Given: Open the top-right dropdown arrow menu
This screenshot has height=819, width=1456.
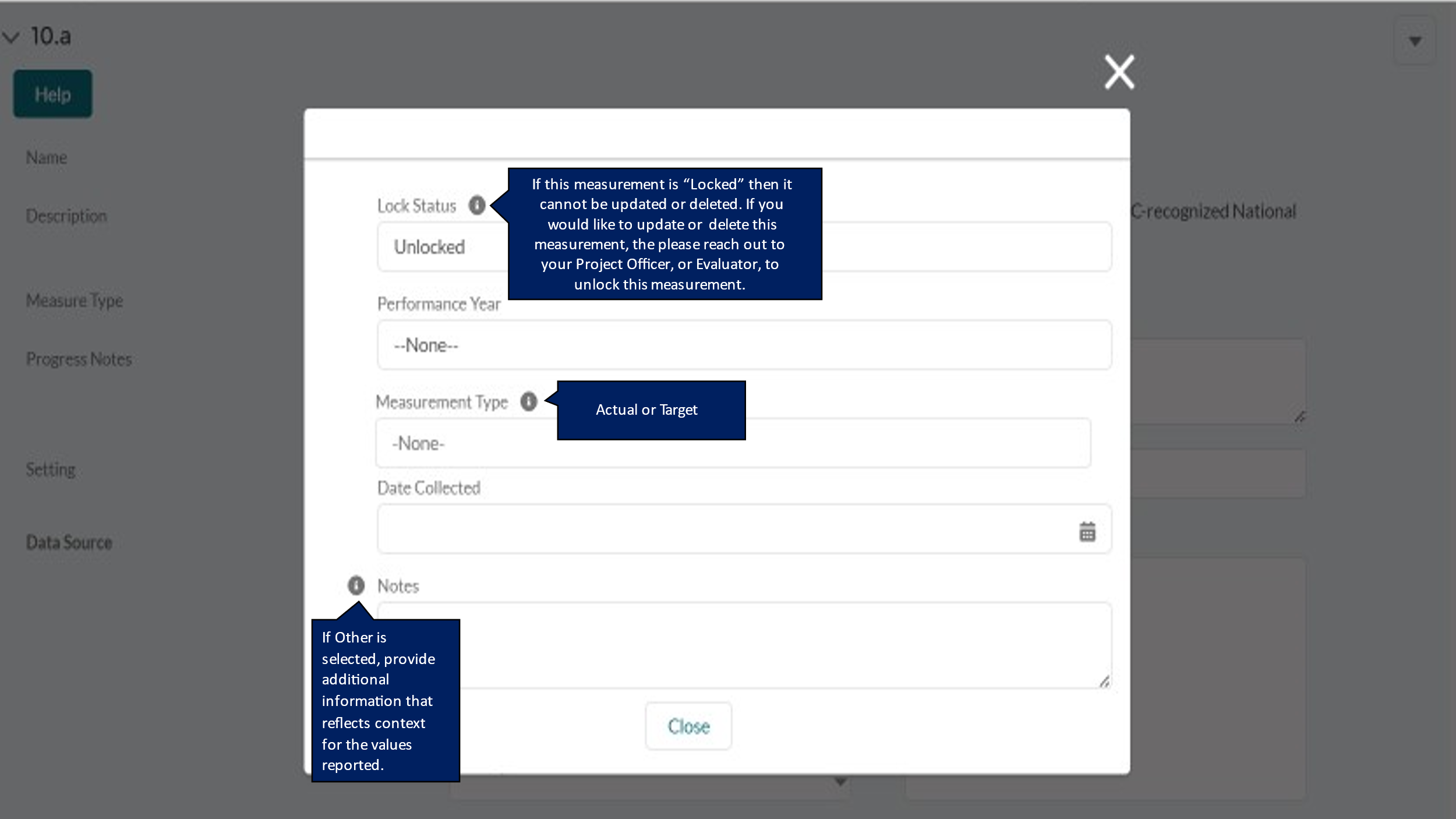Looking at the screenshot, I should tap(1414, 41).
